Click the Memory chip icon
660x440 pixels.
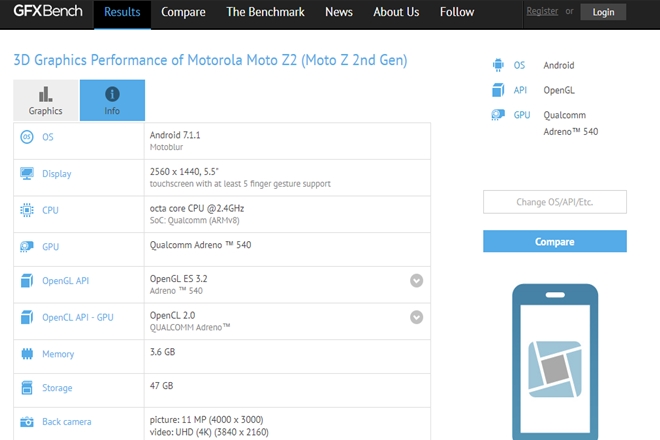(27, 354)
